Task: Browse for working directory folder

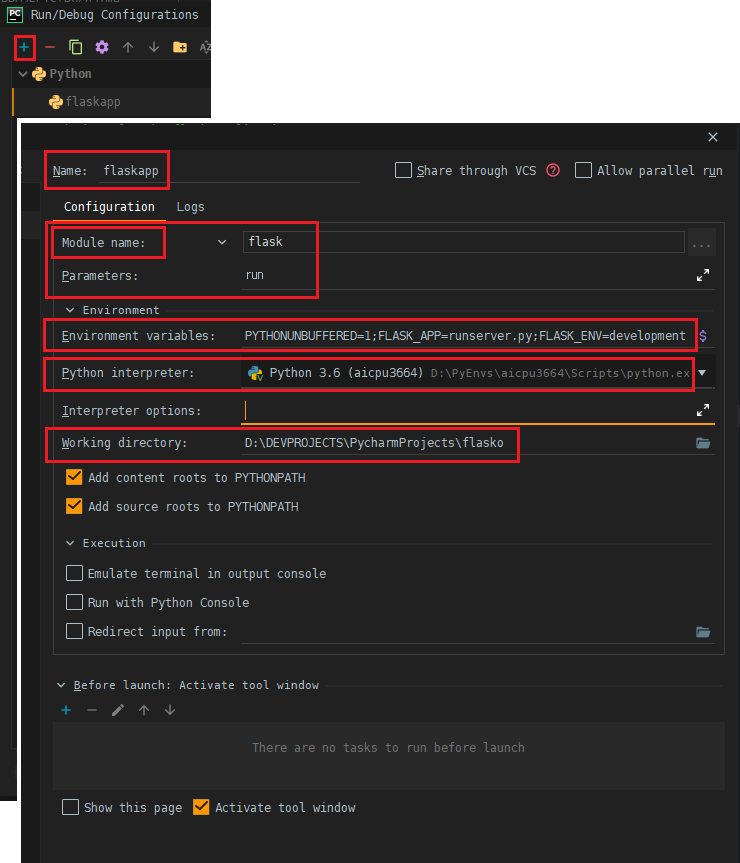Action: [x=703, y=443]
